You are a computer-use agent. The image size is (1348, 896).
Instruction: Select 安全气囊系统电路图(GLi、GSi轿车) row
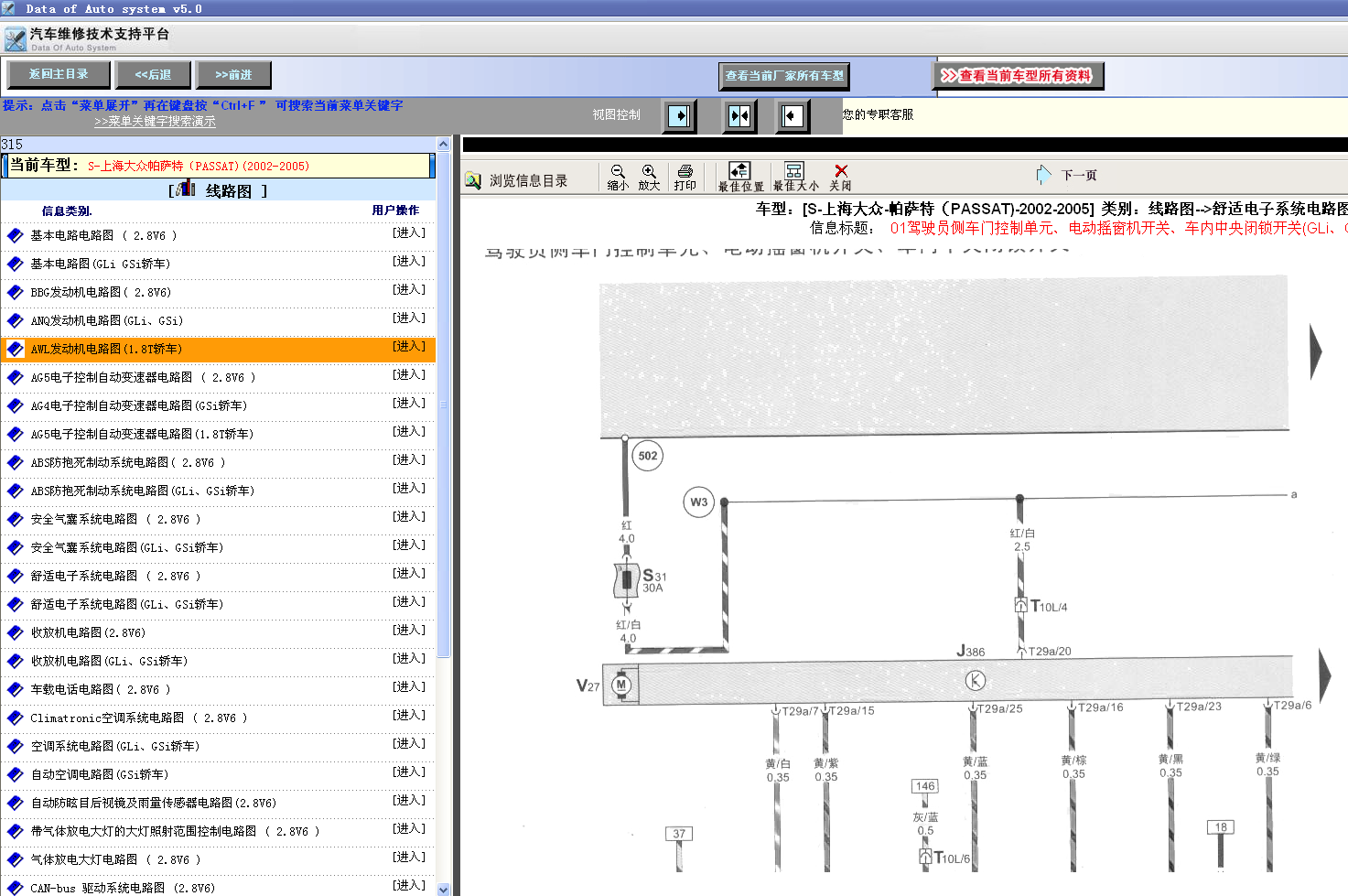[218, 547]
